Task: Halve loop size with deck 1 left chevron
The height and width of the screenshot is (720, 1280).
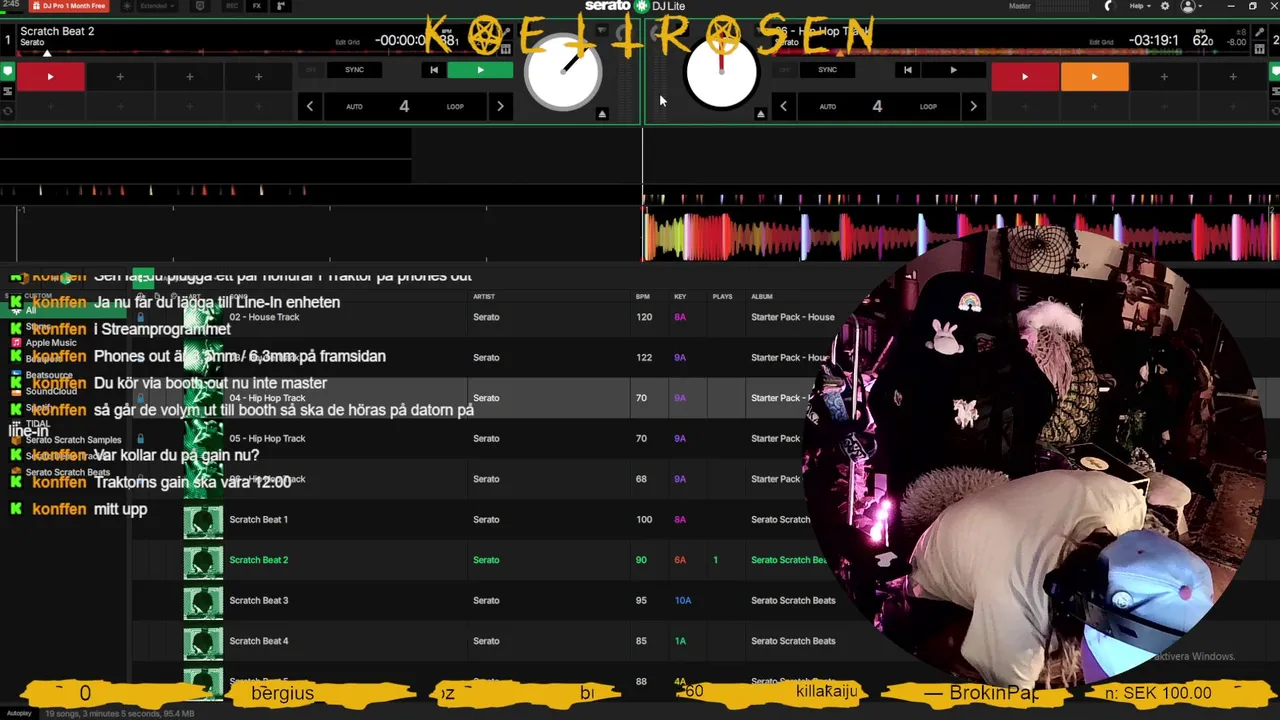Action: point(310,106)
